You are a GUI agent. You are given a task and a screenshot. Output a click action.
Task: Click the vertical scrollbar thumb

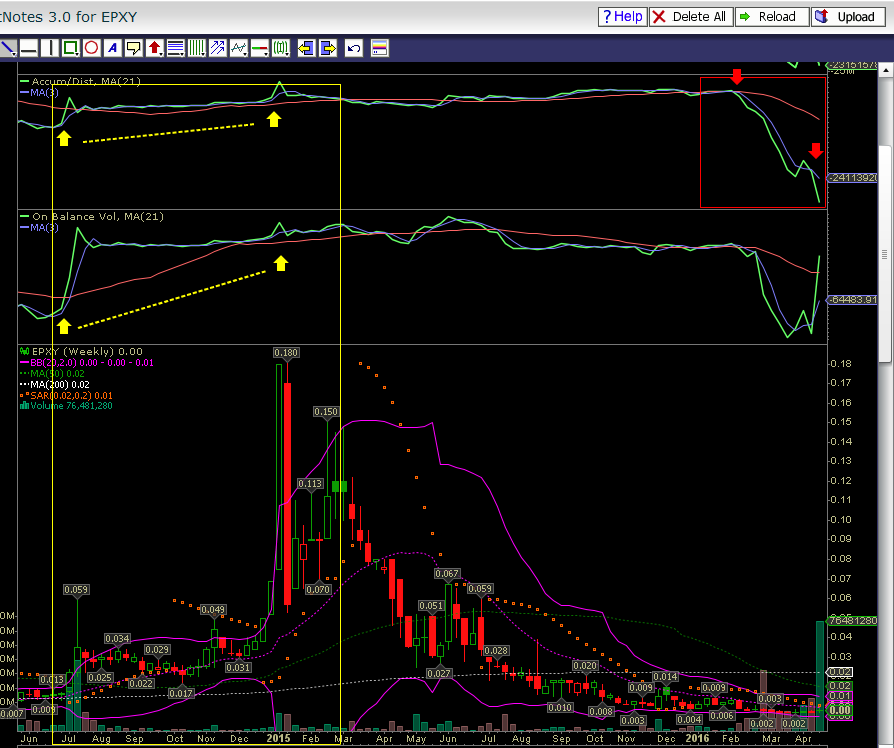(885, 254)
